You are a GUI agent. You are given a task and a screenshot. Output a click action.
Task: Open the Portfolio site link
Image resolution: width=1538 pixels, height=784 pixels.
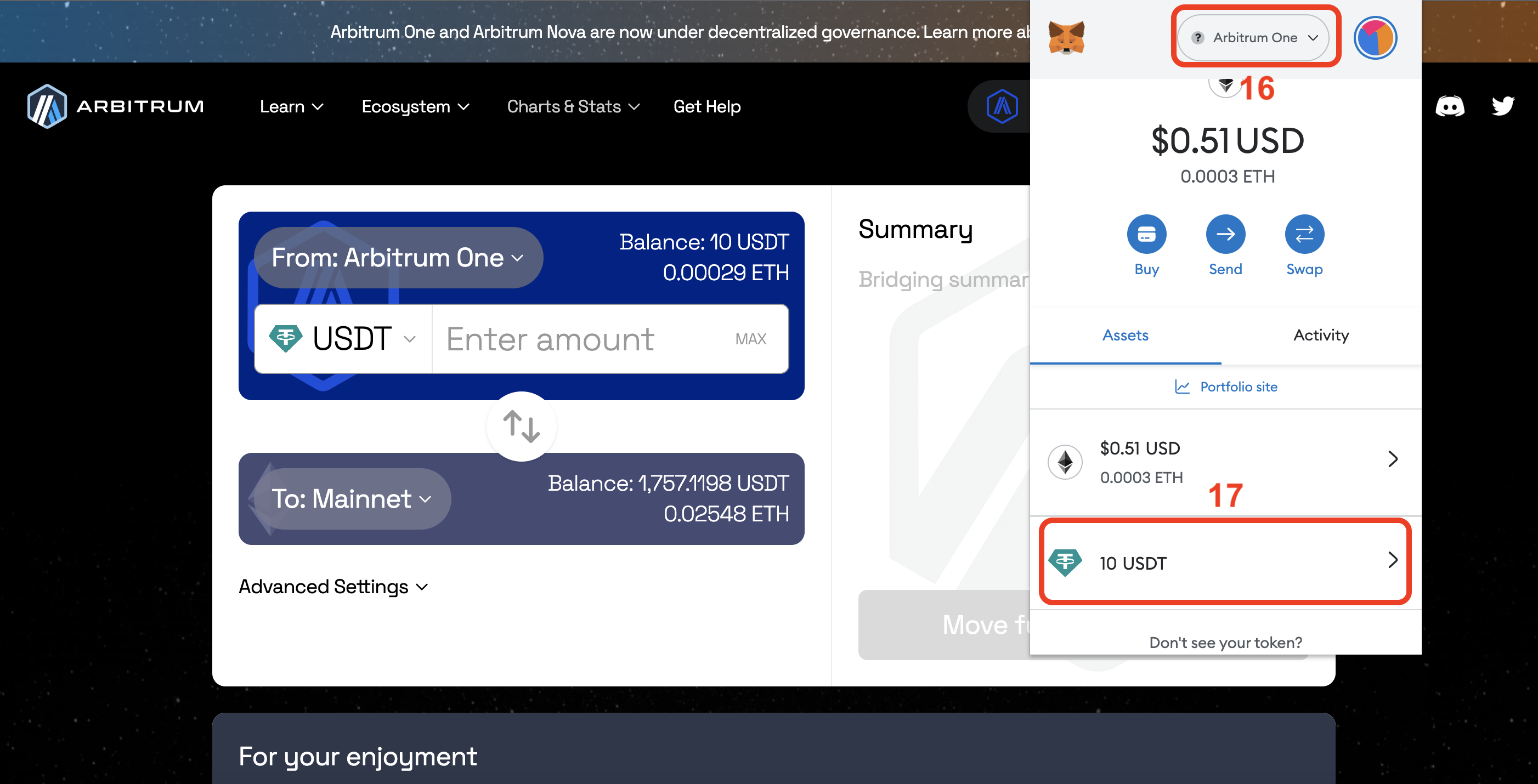point(1226,387)
